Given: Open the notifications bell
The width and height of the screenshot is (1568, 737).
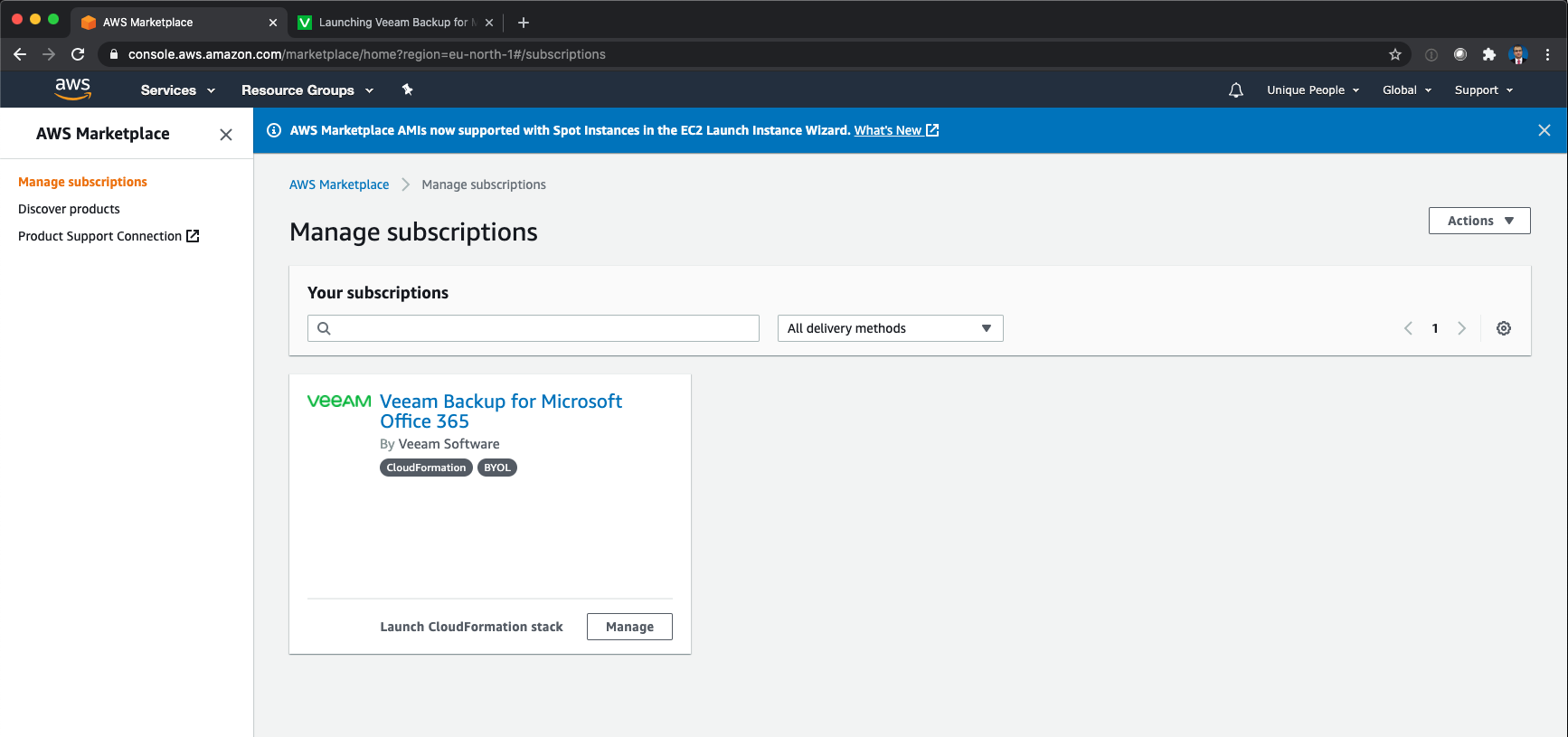Looking at the screenshot, I should [x=1236, y=90].
